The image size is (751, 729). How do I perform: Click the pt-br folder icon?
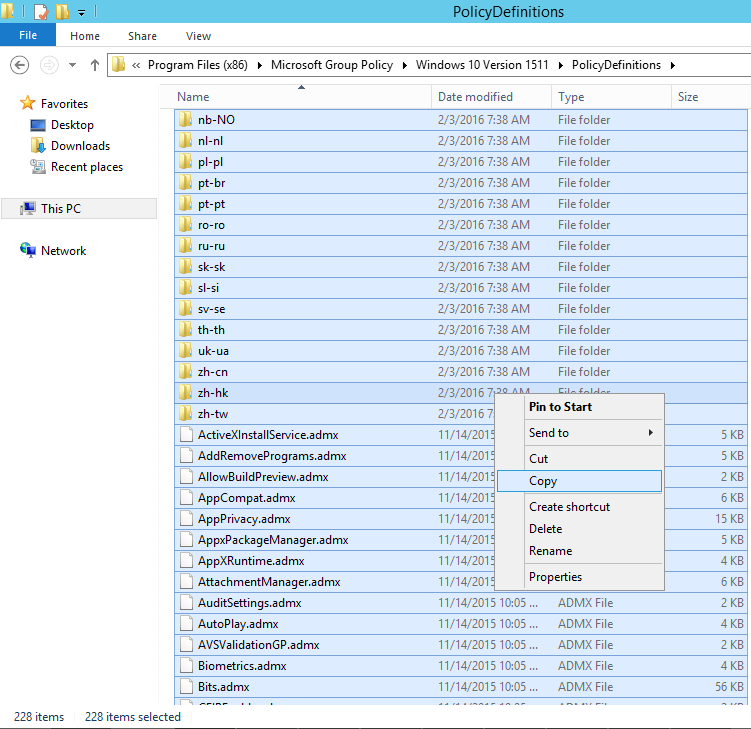point(185,182)
